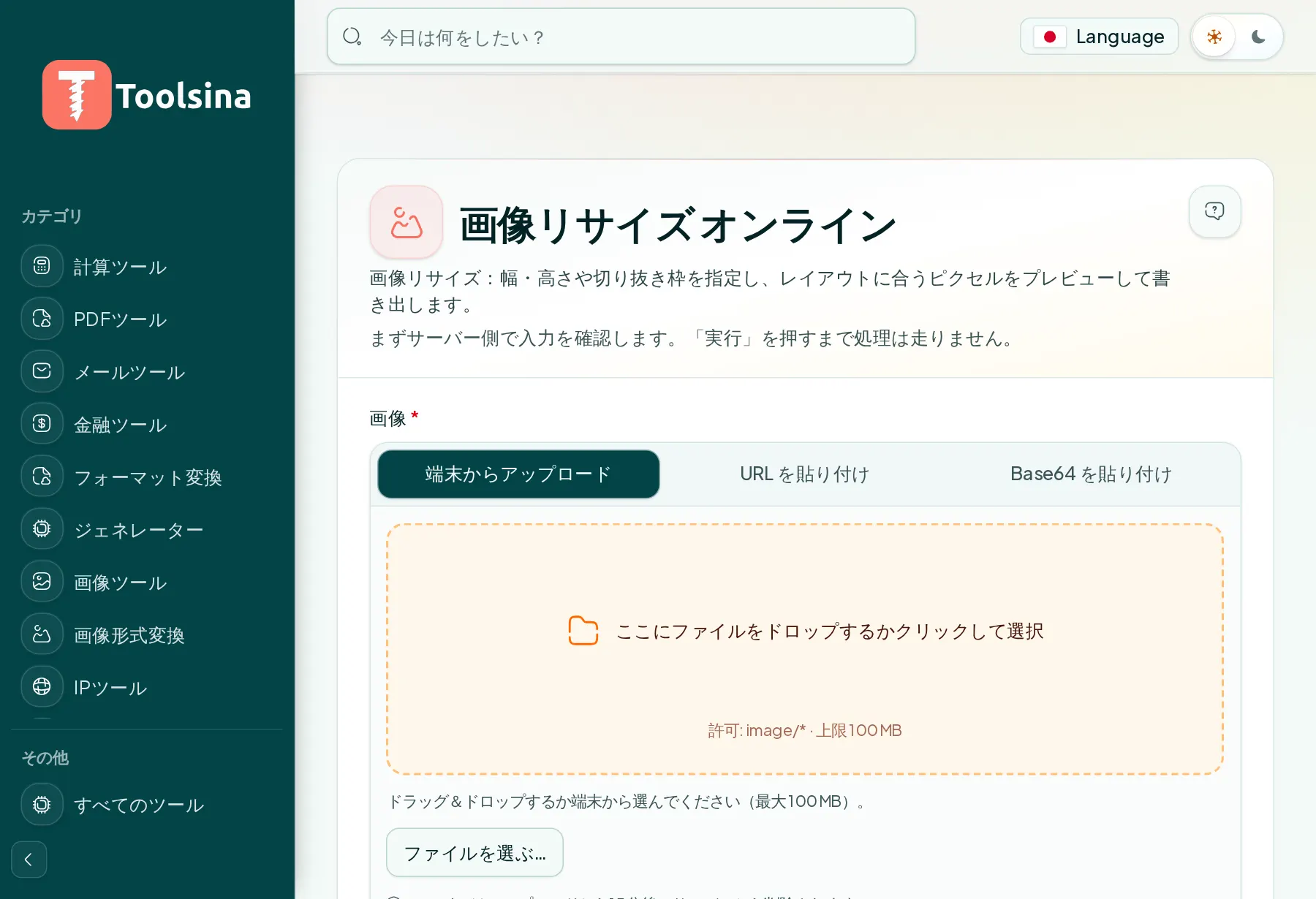Select the URL を貼り付け tab
The height and width of the screenshot is (899, 1316).
[x=805, y=474]
